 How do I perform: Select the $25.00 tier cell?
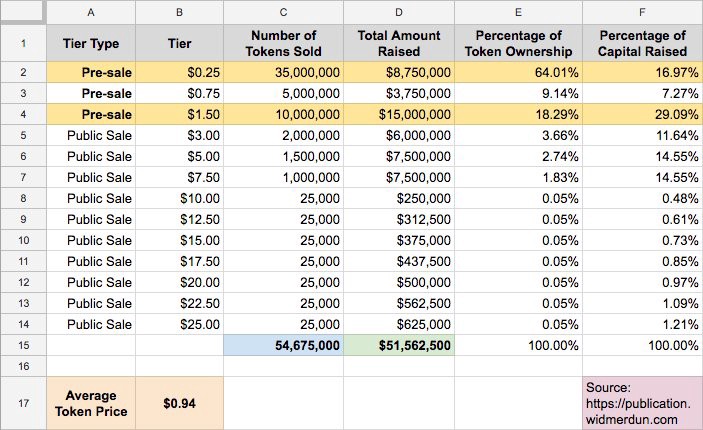(x=179, y=324)
